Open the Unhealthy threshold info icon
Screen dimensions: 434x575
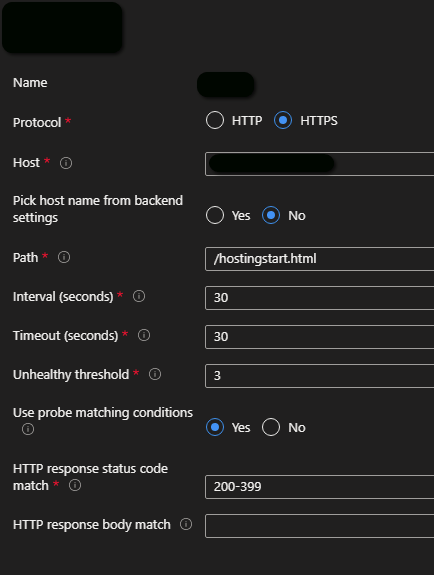click(x=155, y=374)
